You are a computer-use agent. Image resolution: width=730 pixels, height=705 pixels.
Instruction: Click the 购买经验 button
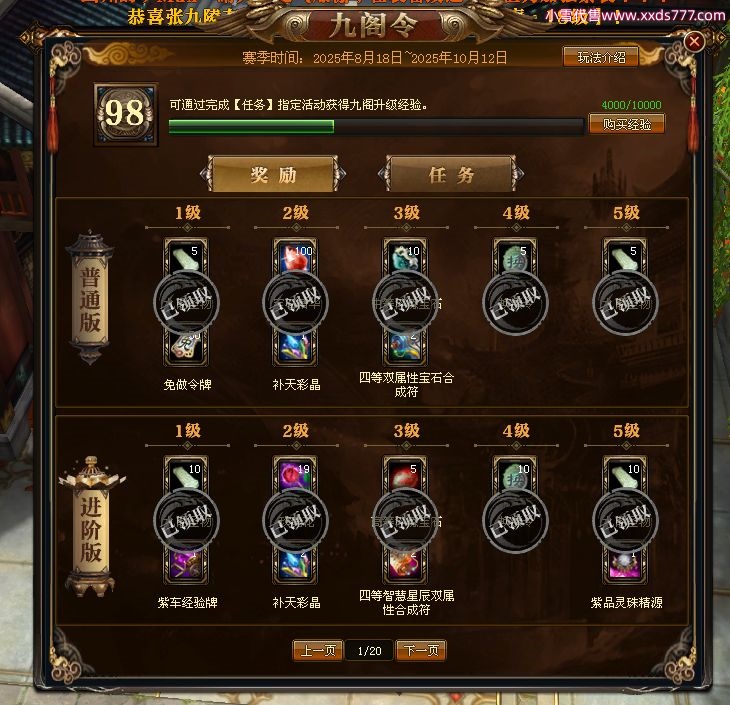627,124
